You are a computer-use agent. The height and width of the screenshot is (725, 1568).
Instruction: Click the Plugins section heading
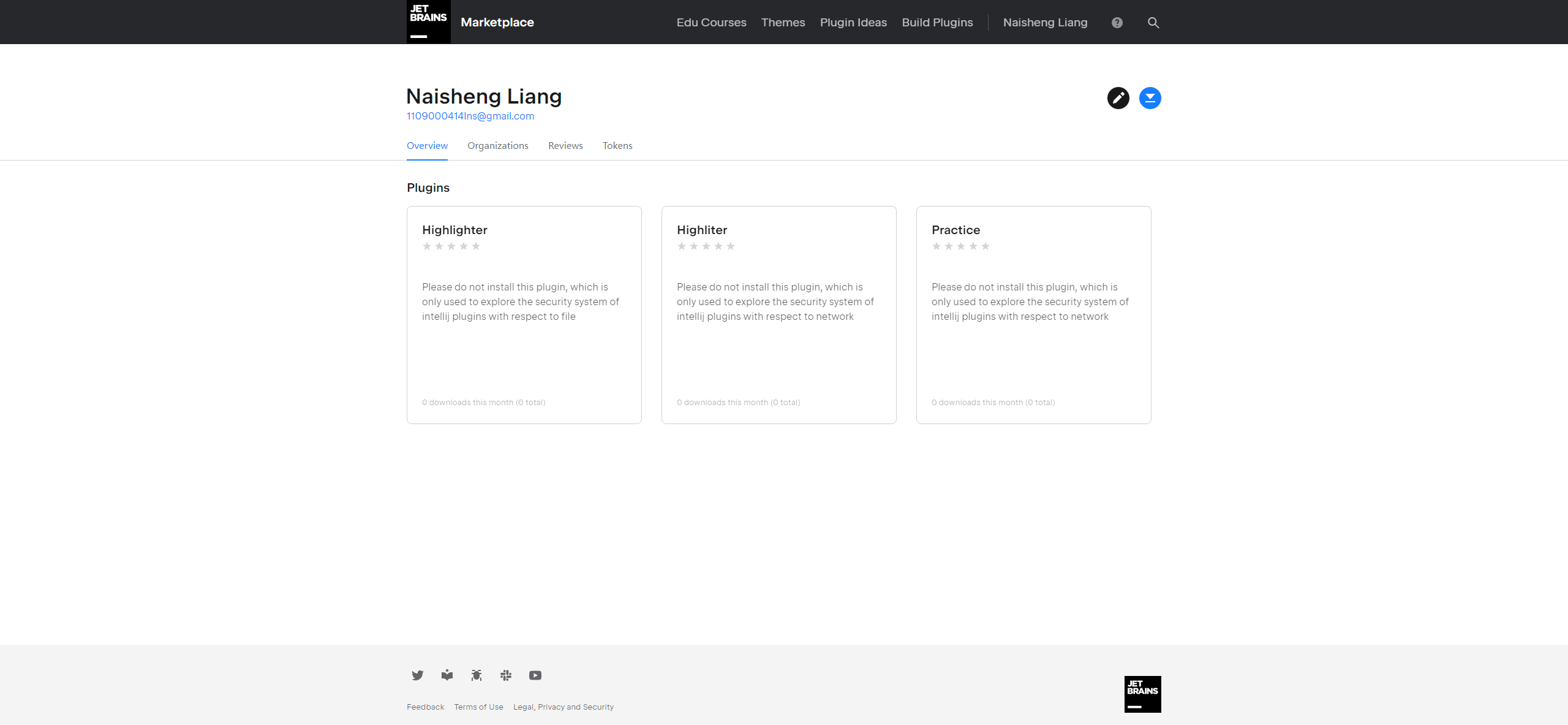point(428,188)
